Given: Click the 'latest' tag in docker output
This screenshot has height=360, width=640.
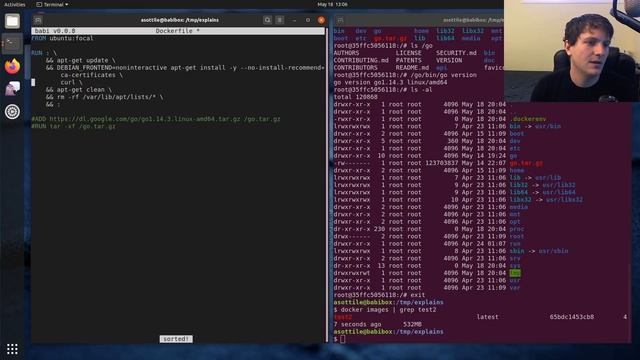Looking at the screenshot, I should [487, 317].
